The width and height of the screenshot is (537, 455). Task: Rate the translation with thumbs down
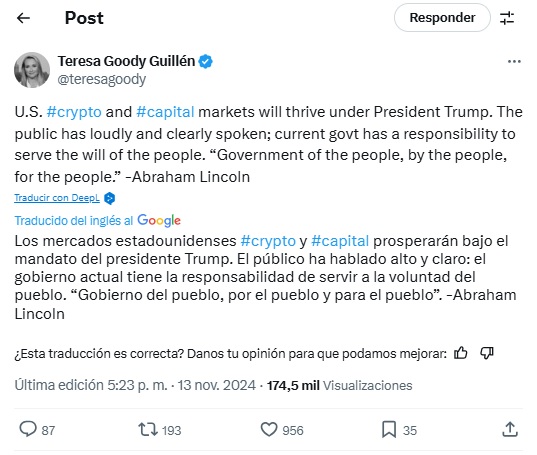(487, 353)
